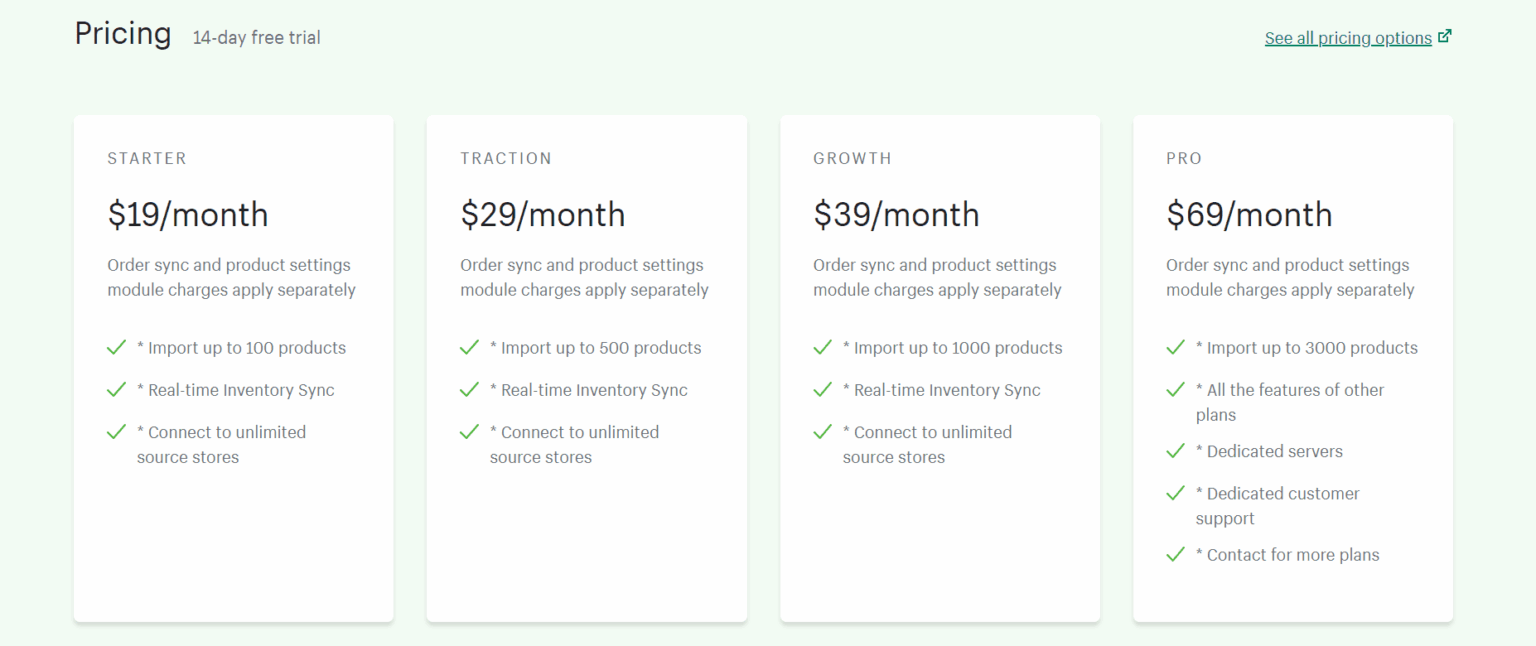Click the $69/month price text
Viewport: 1536px width, 646px height.
[1249, 214]
